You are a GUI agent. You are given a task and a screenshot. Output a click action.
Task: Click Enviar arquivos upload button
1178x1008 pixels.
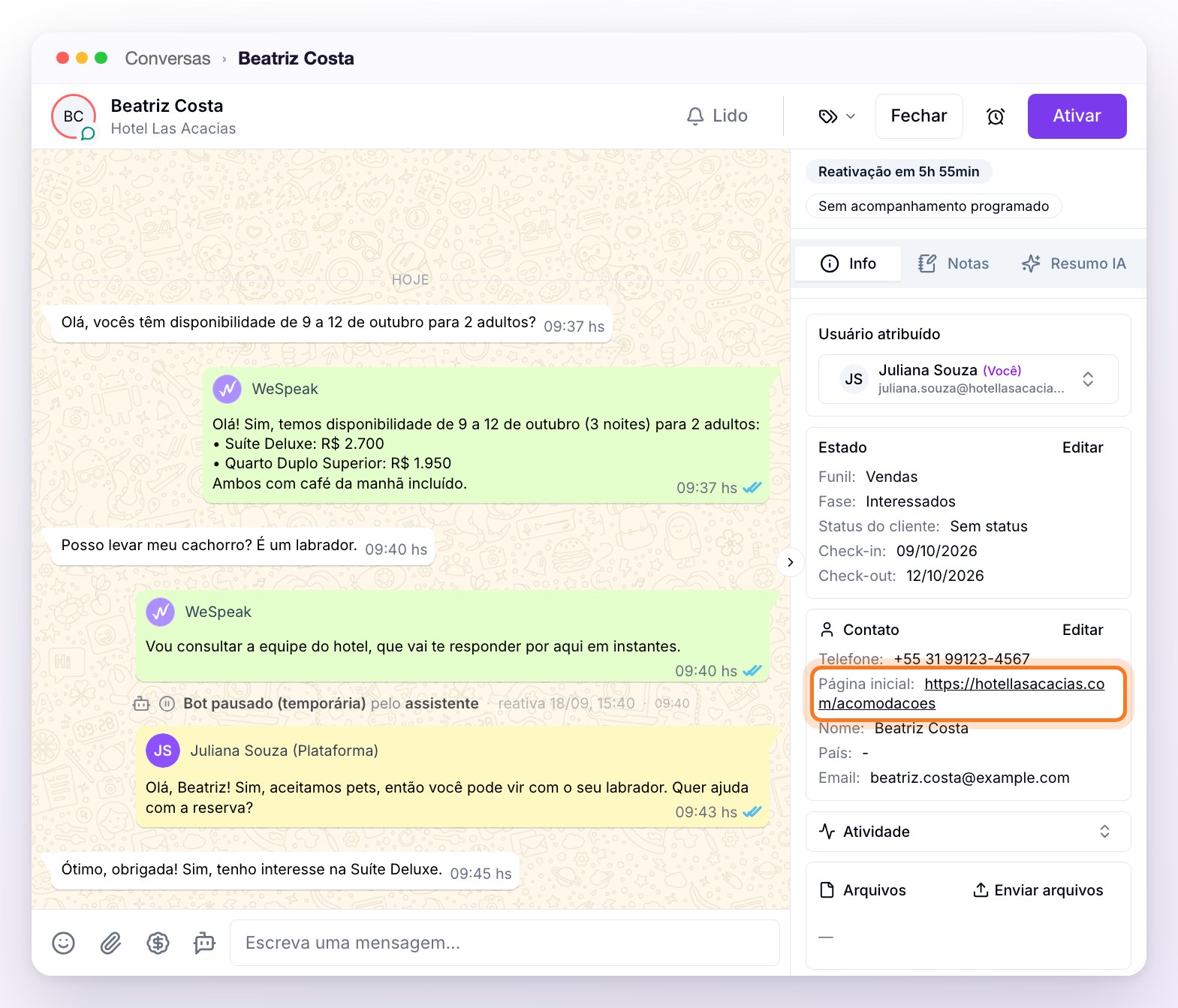tap(1038, 890)
